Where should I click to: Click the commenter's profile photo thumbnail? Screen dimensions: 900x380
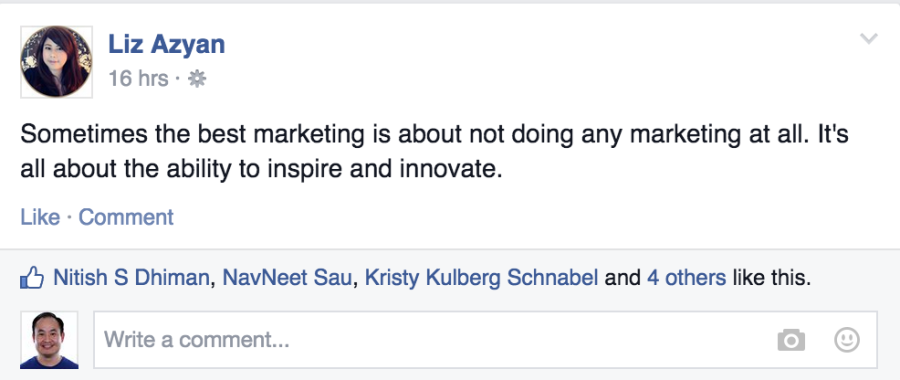point(49,340)
